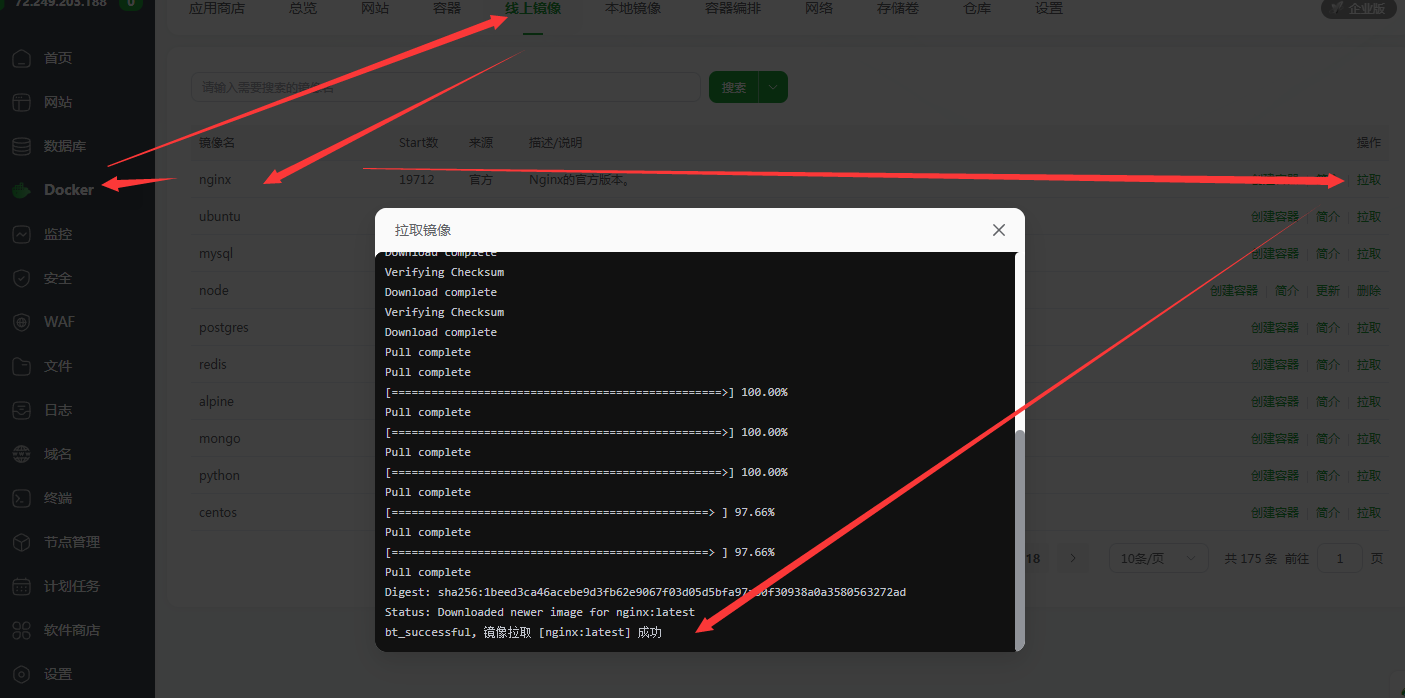Click the Docker icon in sidebar

click(x=22, y=190)
